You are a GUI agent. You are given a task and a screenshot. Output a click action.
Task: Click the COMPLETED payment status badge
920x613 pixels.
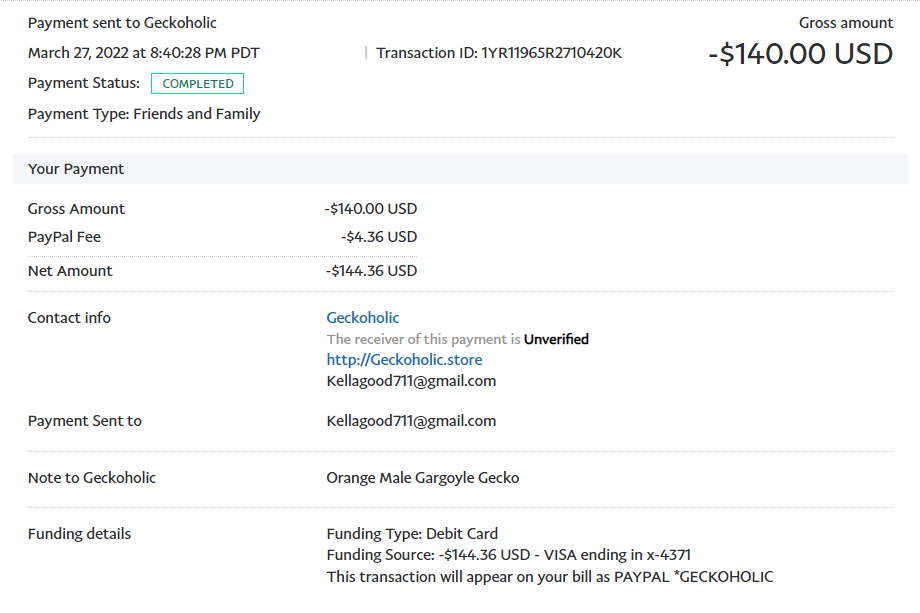coord(198,83)
